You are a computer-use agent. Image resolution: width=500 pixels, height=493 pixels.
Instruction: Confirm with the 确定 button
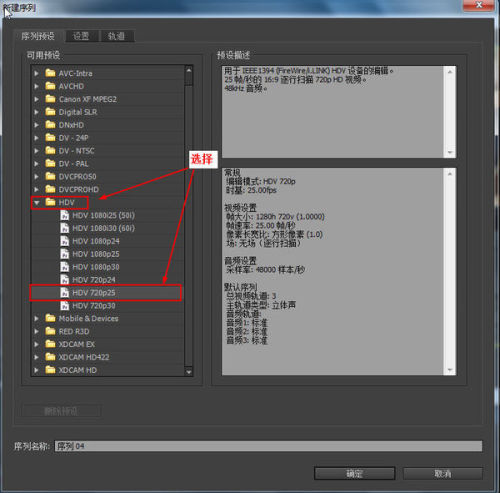354,473
